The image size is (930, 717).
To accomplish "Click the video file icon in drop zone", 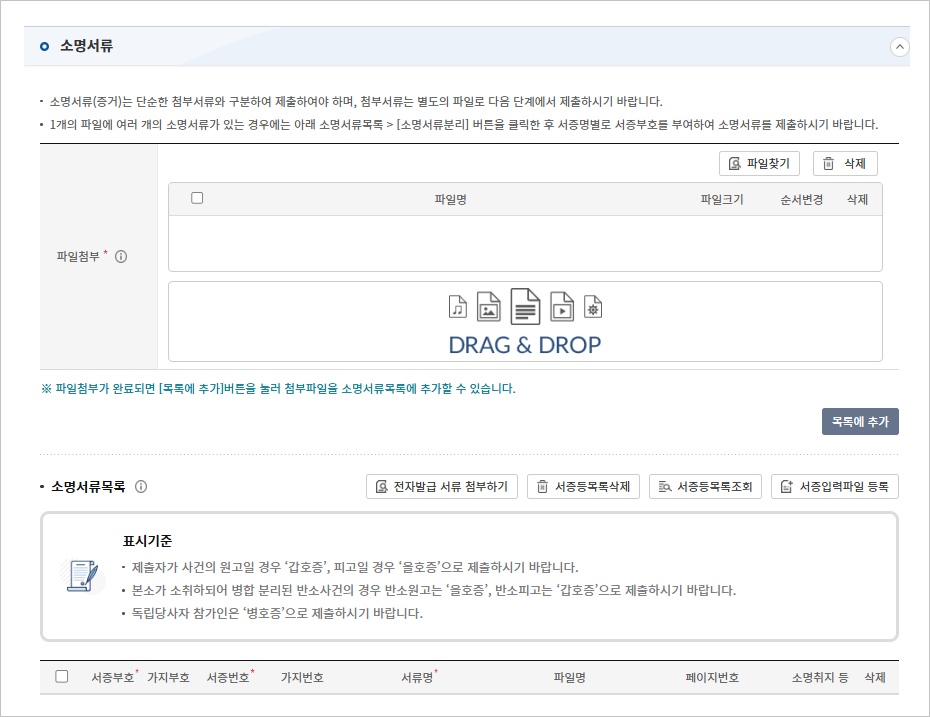I will click(x=562, y=306).
